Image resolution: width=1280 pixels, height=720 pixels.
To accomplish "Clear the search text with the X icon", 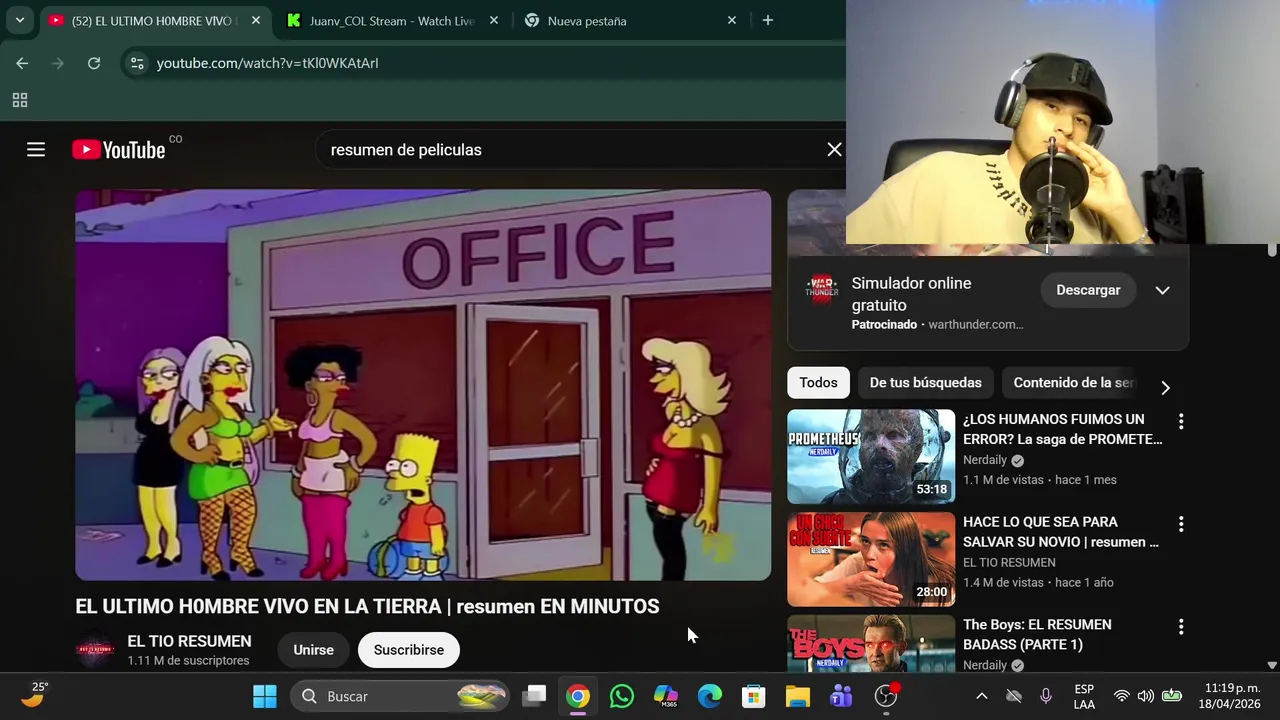I will (x=834, y=150).
